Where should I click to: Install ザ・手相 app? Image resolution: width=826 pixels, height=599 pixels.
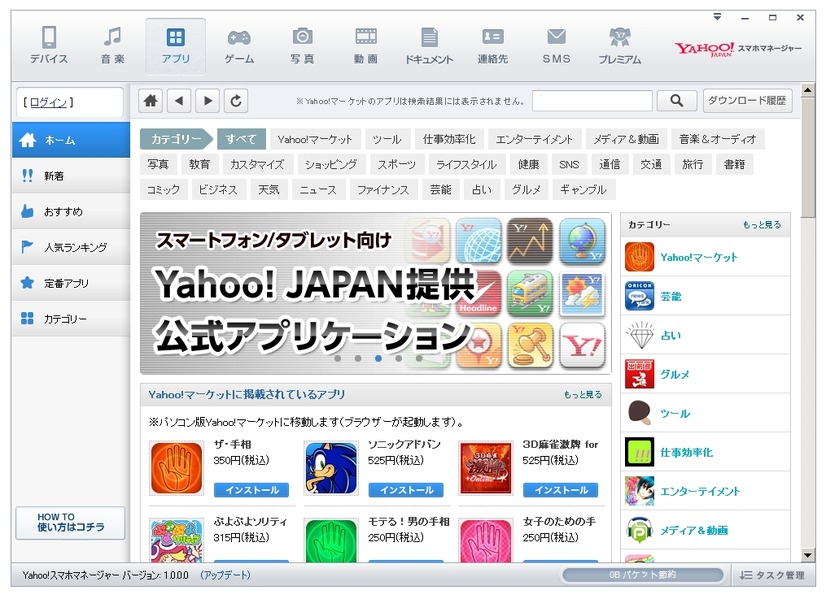click(251, 490)
